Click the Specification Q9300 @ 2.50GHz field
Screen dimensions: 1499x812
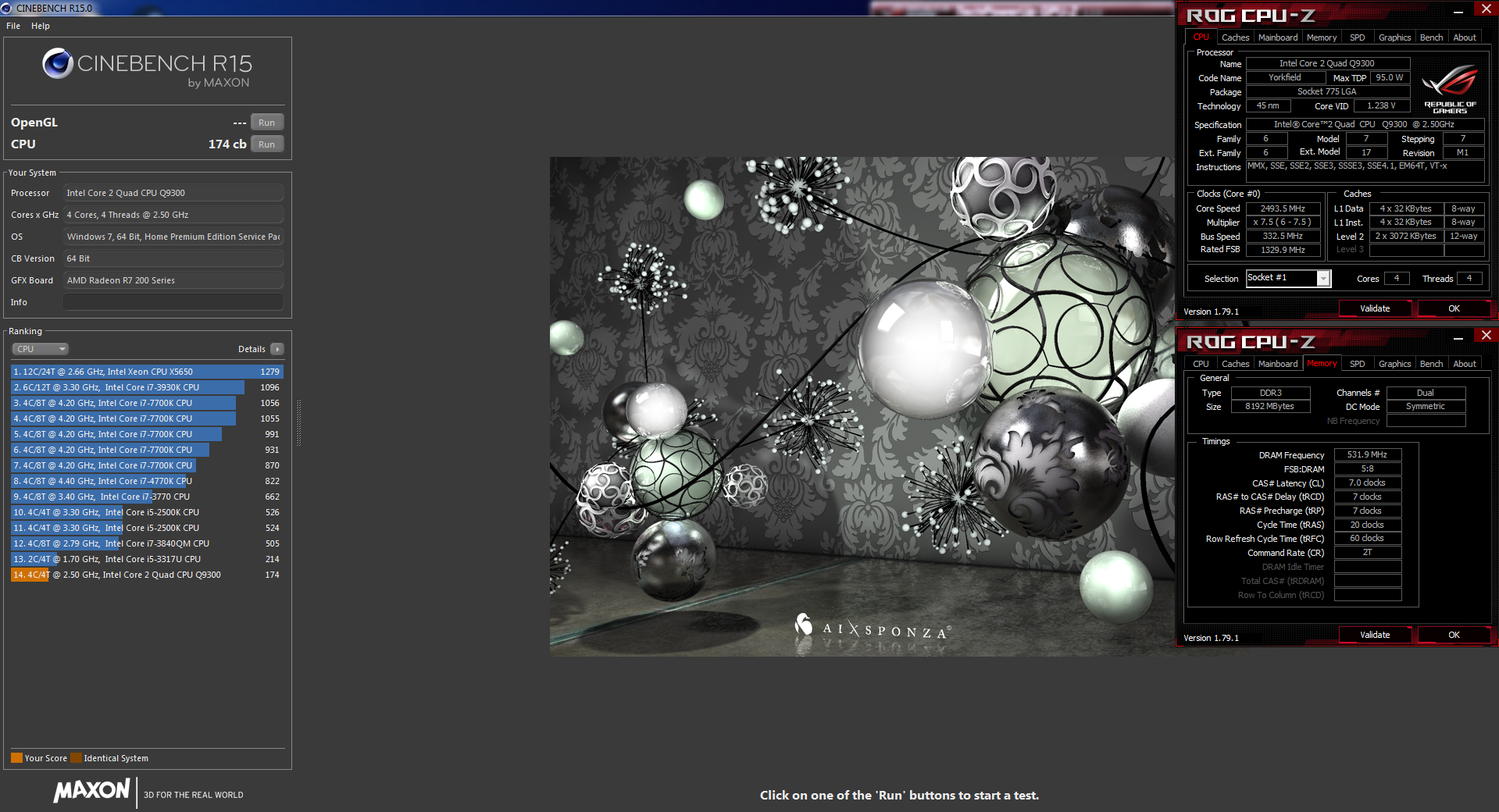point(1365,124)
